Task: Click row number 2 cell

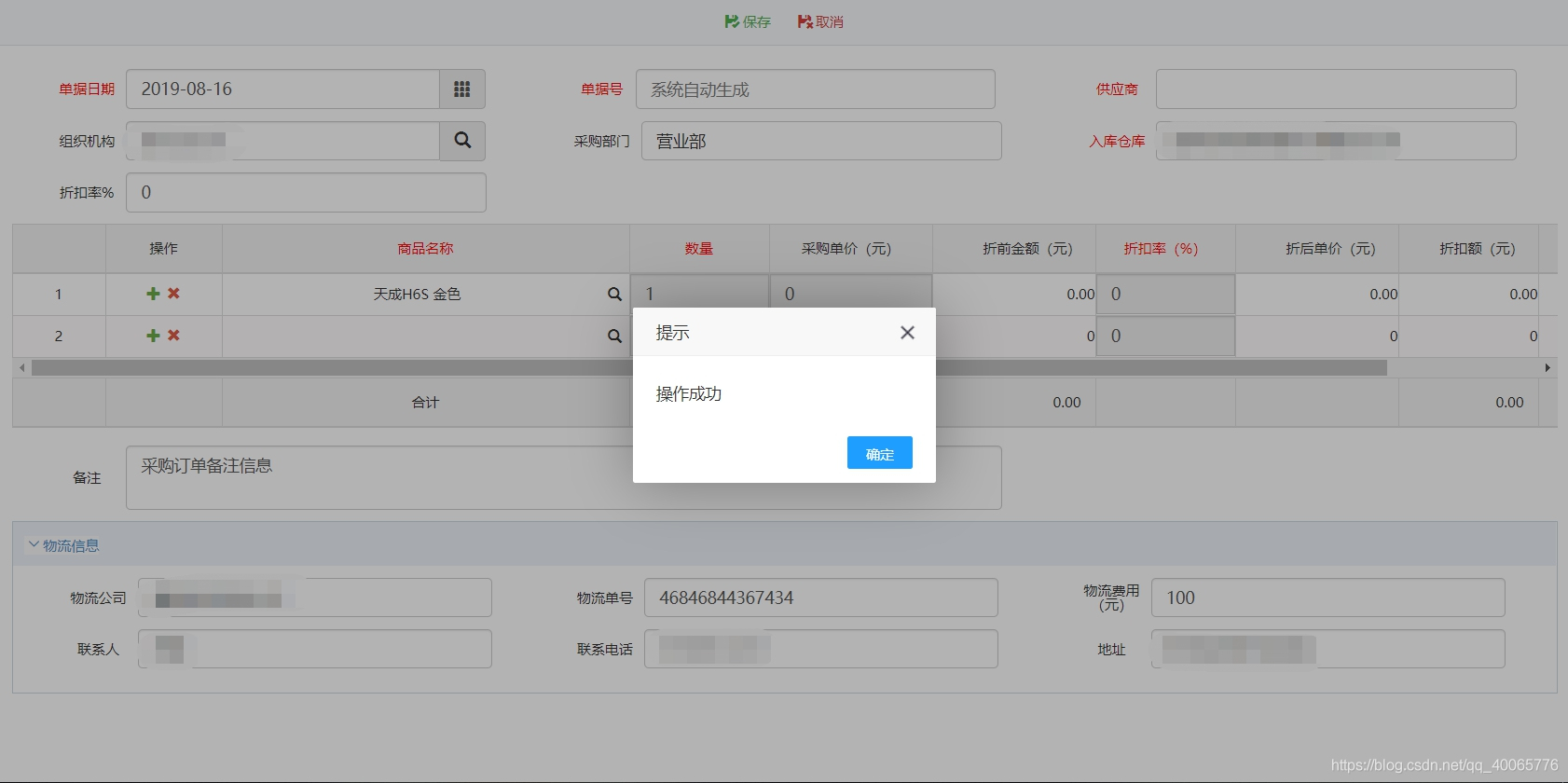Action: [x=59, y=336]
